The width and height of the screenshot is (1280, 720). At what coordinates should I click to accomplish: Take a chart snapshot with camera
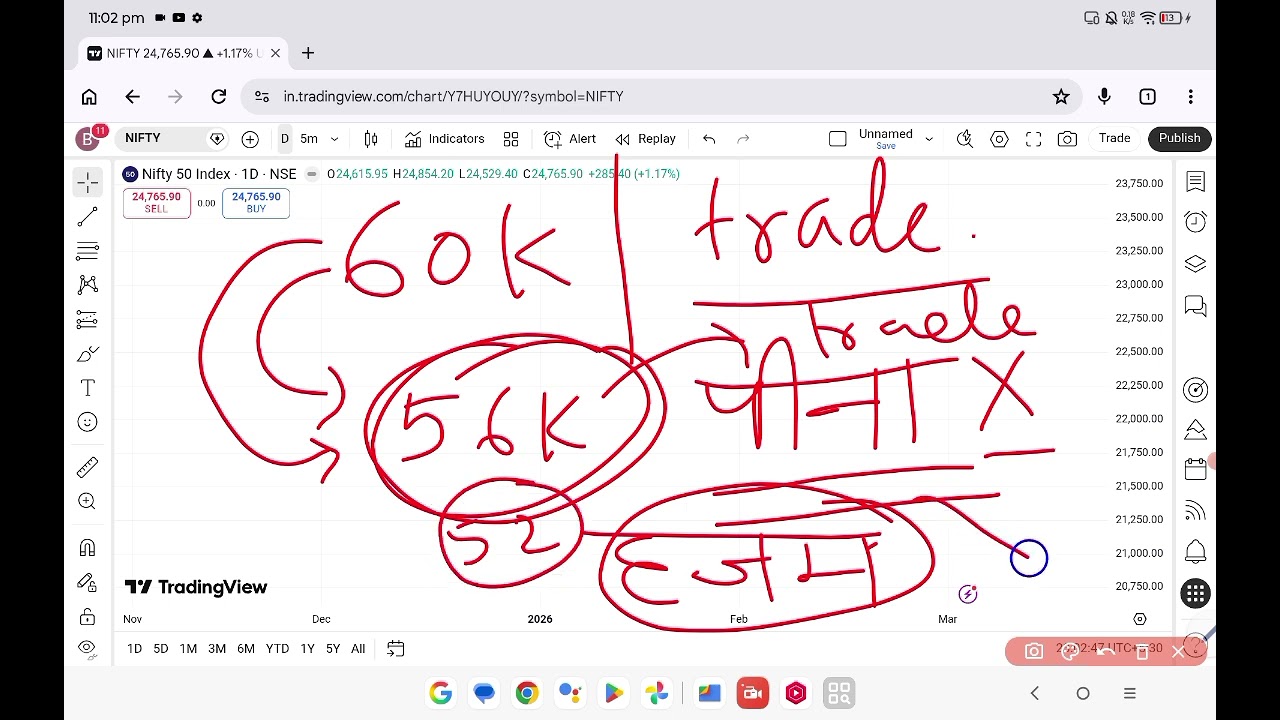coord(1067,139)
